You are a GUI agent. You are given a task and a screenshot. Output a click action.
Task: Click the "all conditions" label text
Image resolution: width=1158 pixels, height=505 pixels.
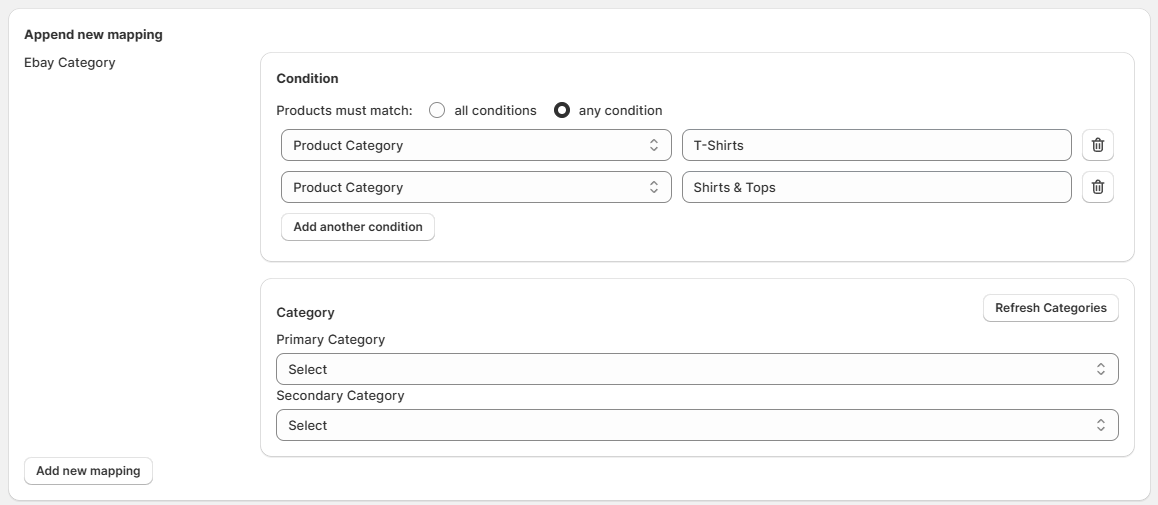coord(496,111)
